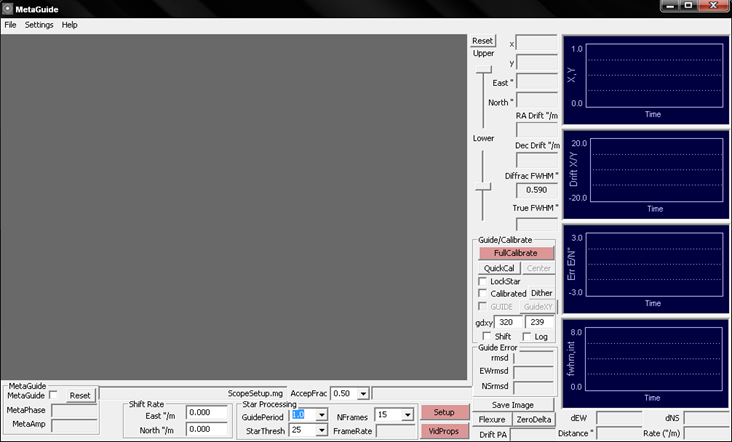Enable the LockStar checkbox
The height and width of the screenshot is (442, 732).
pyautogui.click(x=484, y=282)
